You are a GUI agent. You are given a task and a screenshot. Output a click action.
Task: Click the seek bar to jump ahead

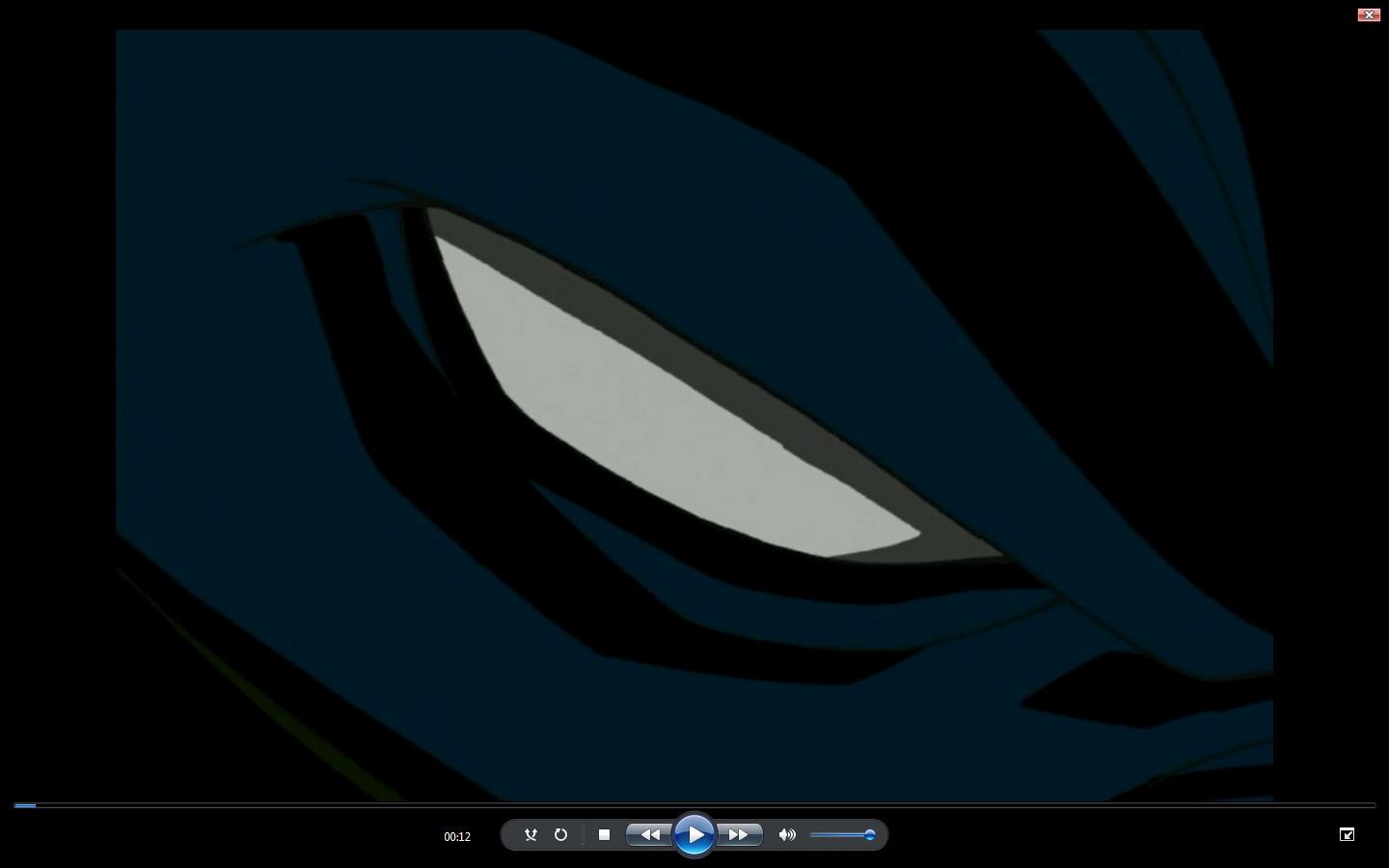coord(694,804)
